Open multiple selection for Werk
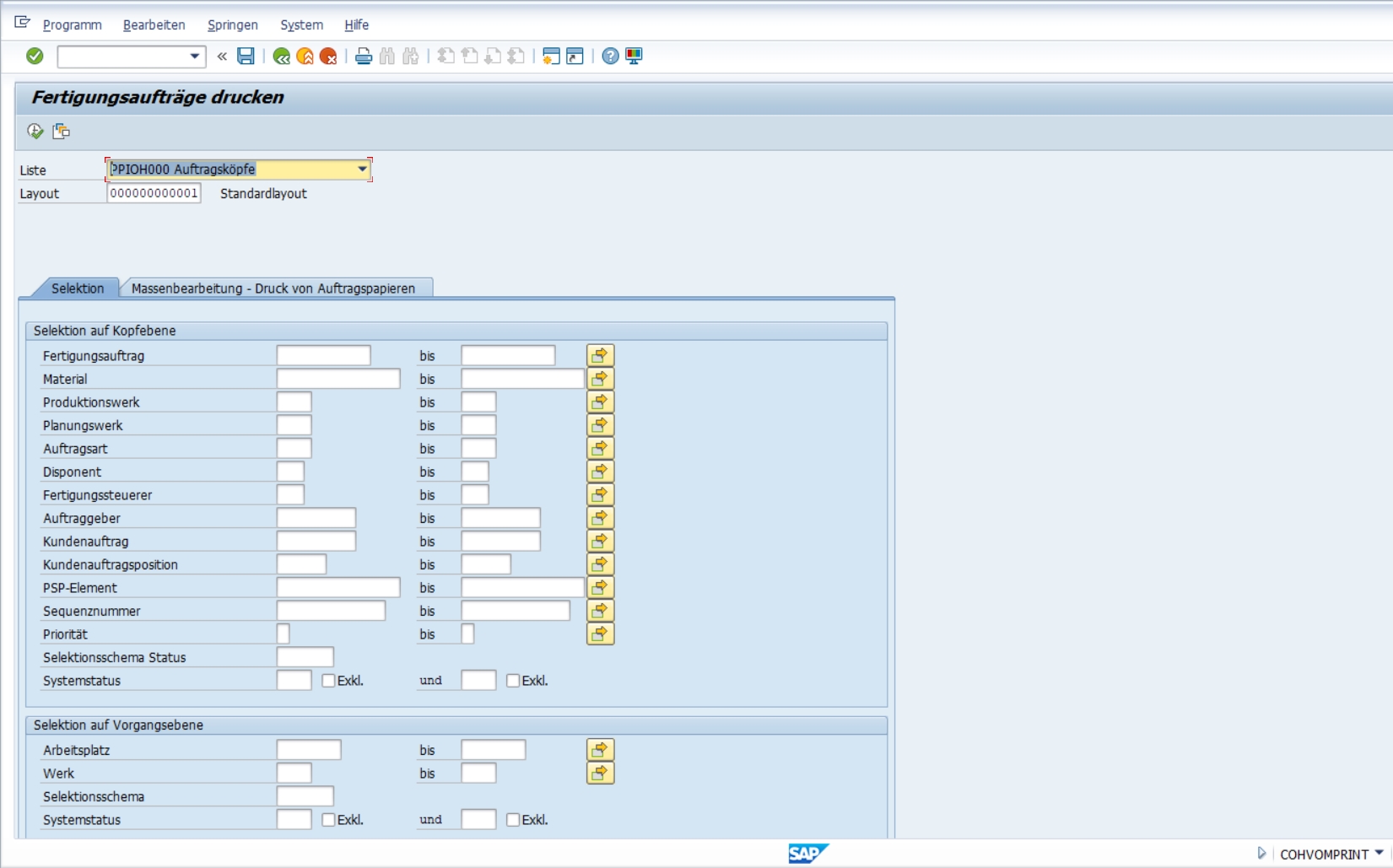1393x868 pixels. 600,773
